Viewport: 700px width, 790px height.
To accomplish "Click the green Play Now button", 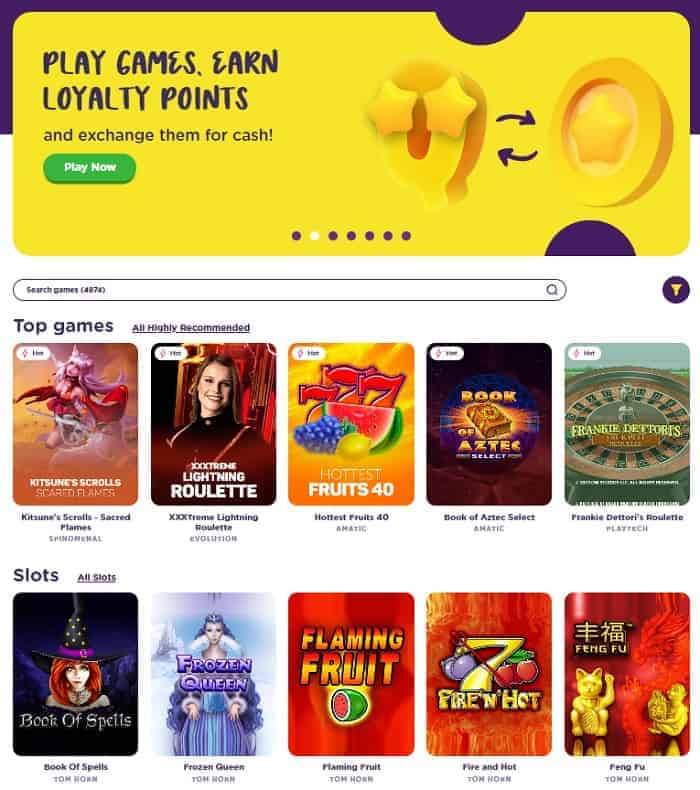I will point(90,168).
